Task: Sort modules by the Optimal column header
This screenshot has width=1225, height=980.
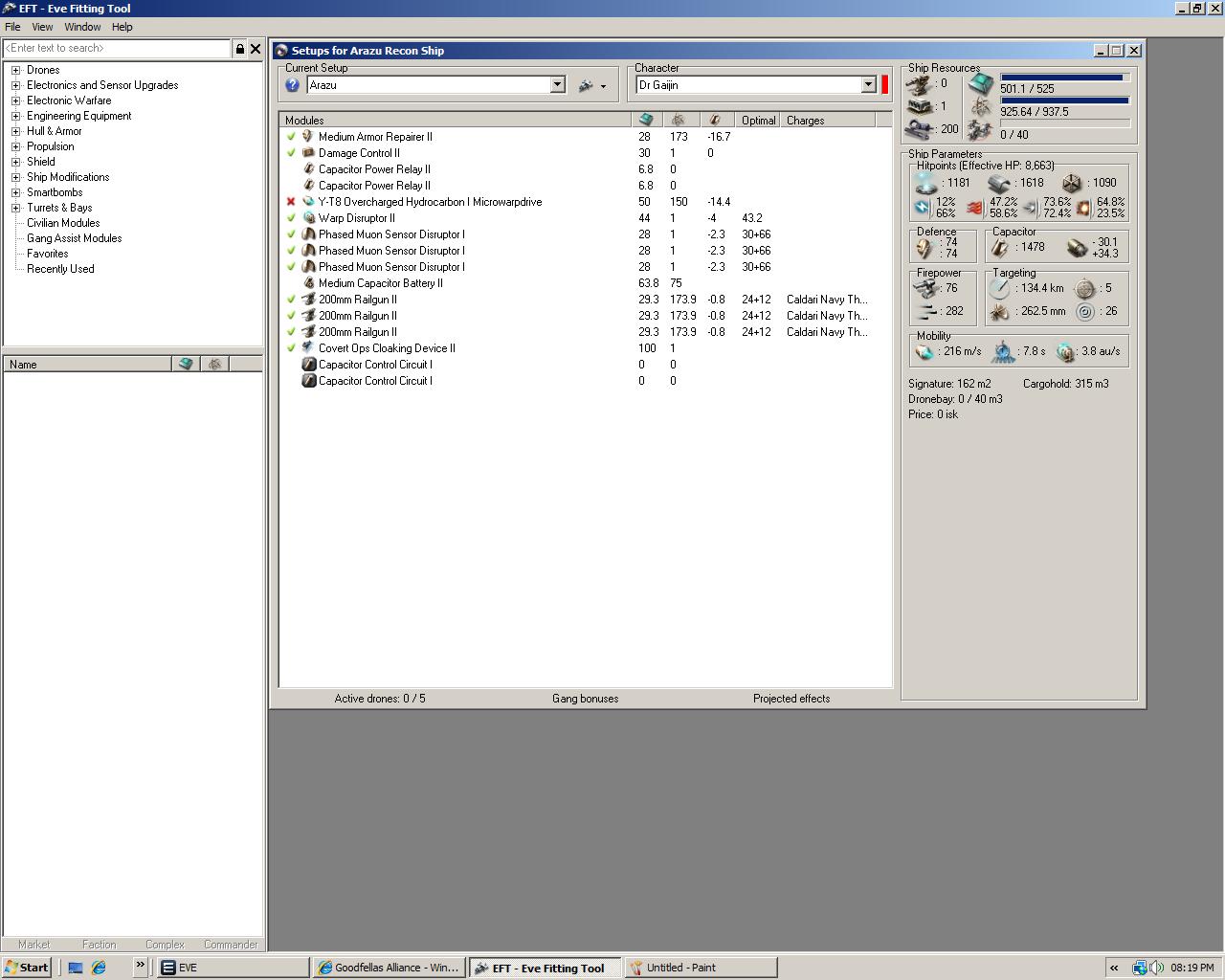Action: [x=759, y=120]
